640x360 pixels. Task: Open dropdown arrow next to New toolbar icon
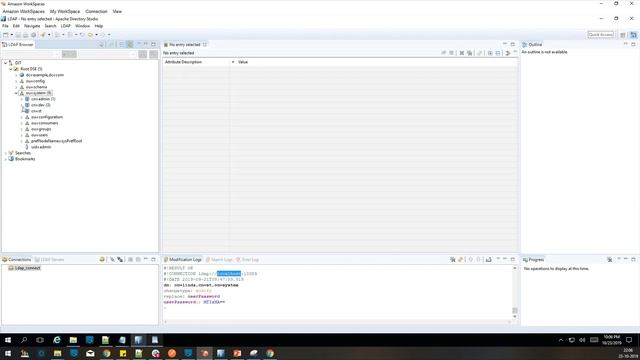click(x=12, y=35)
